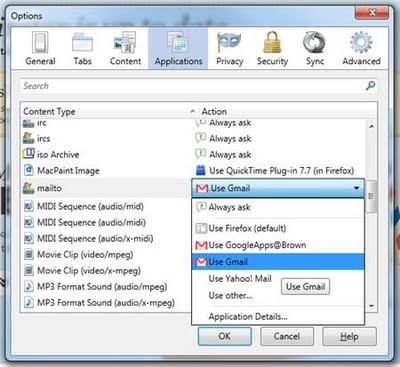Viewport: 400px width, 367px height.
Task: Open the Advanced pane with gear icon
Action: click(361, 49)
